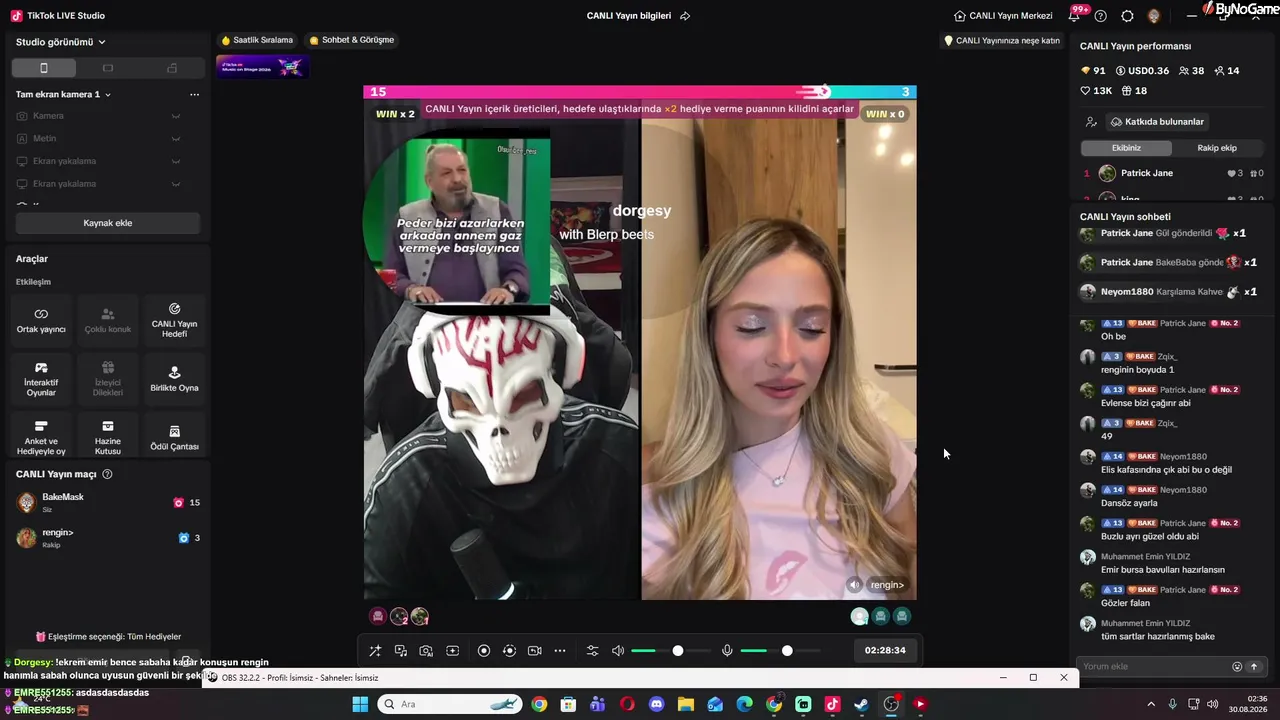This screenshot has height=720, width=1280.
Task: Start recording with the record button
Action: click(x=484, y=651)
